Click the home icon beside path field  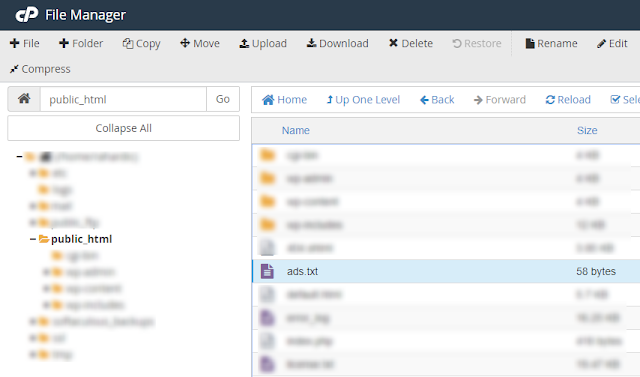pyautogui.click(x=24, y=99)
